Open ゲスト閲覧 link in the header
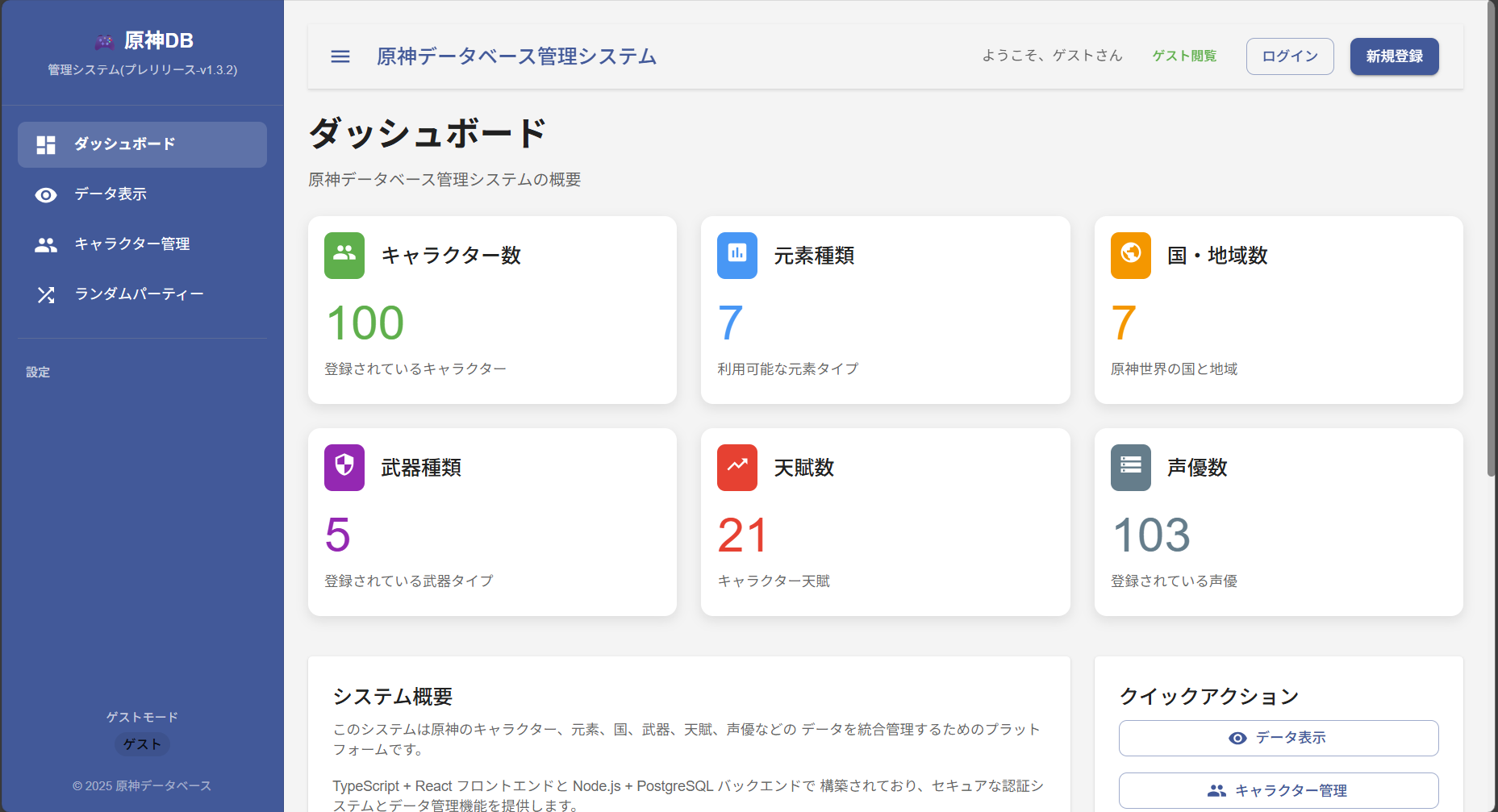This screenshot has height=812, width=1498. coord(1184,56)
